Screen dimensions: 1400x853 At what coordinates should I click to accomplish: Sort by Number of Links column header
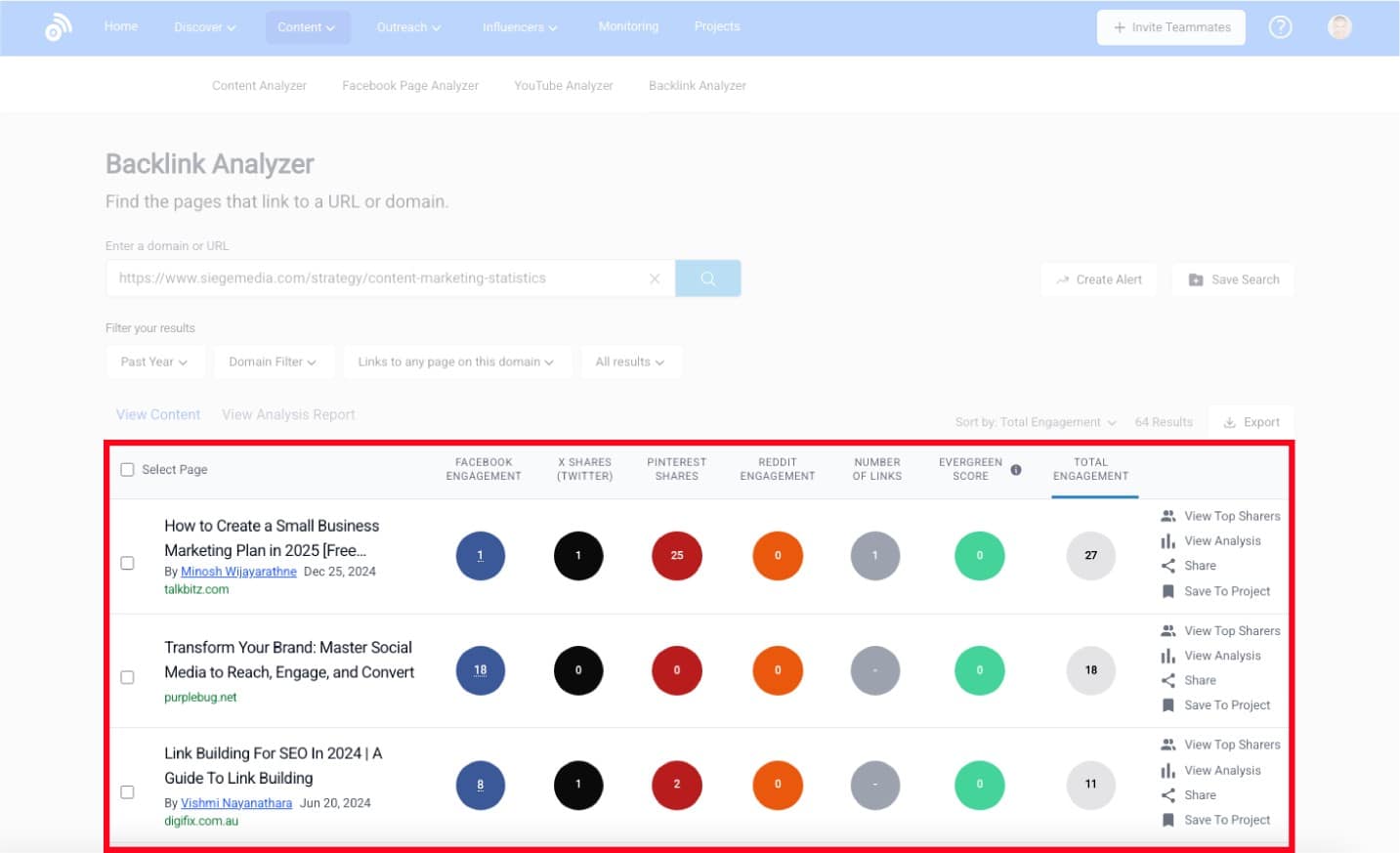click(876, 470)
